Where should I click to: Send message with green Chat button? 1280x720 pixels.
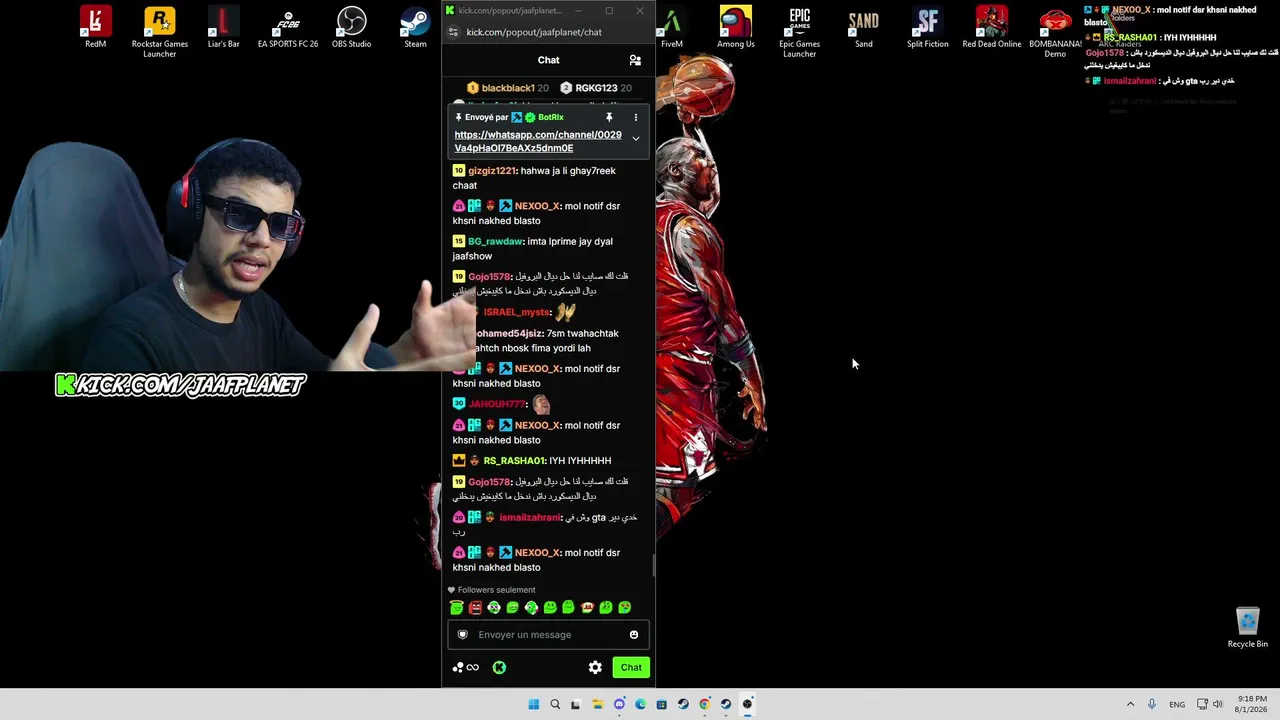click(x=631, y=667)
